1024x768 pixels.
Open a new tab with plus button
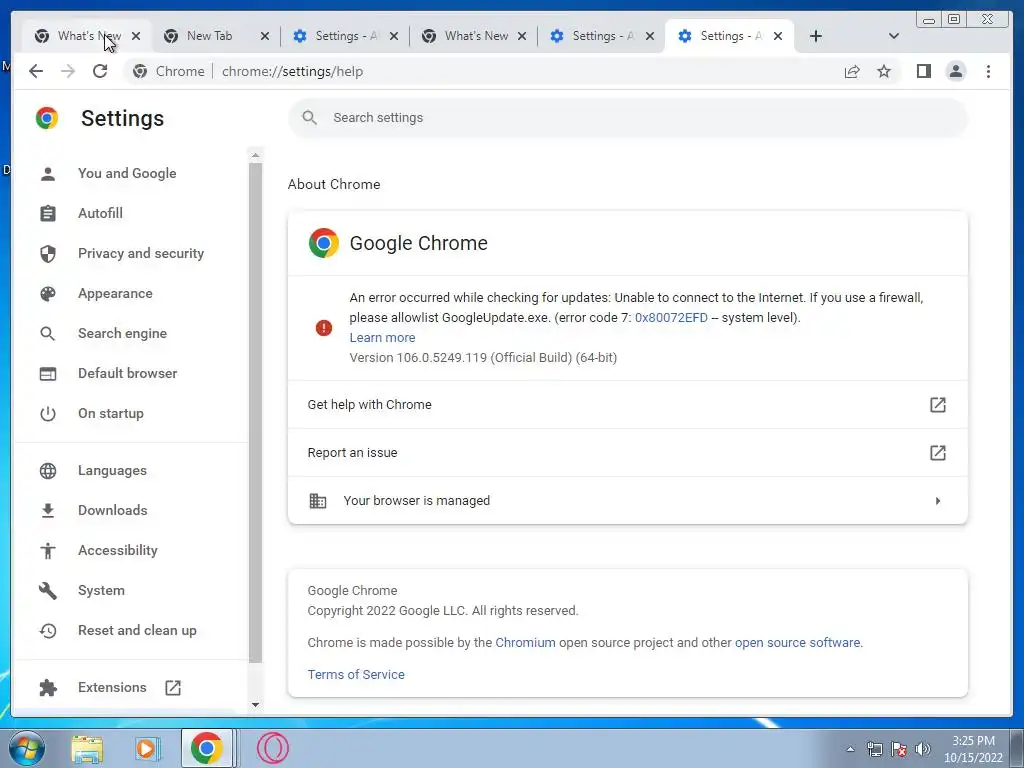click(816, 36)
